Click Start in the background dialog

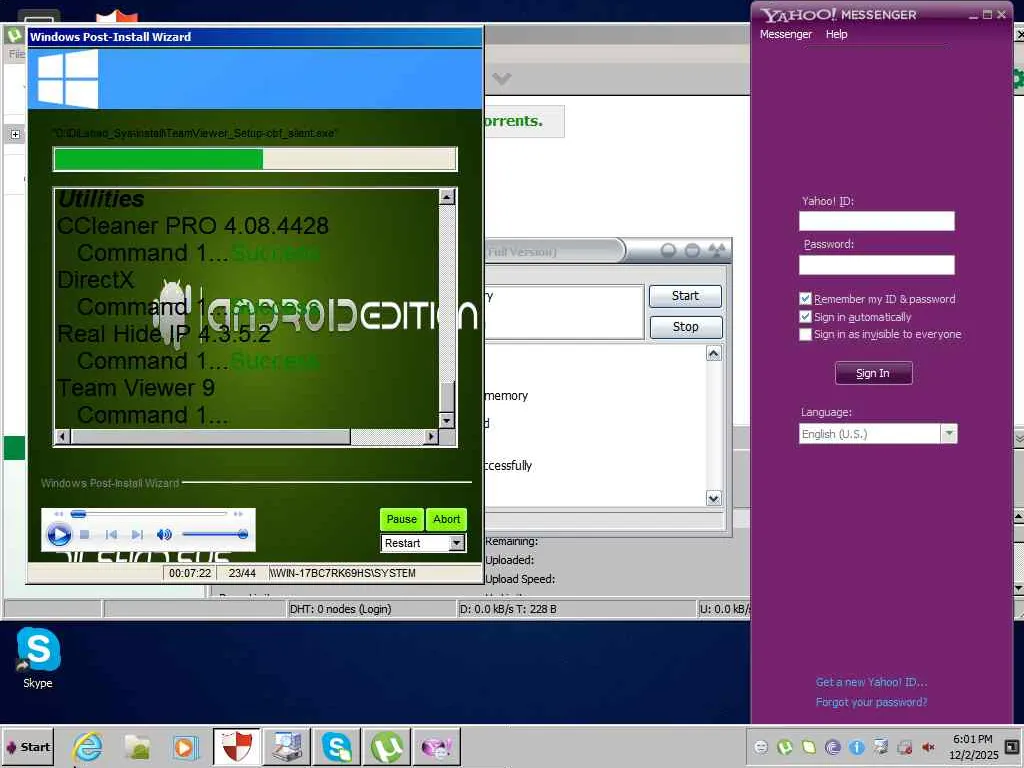pos(685,296)
